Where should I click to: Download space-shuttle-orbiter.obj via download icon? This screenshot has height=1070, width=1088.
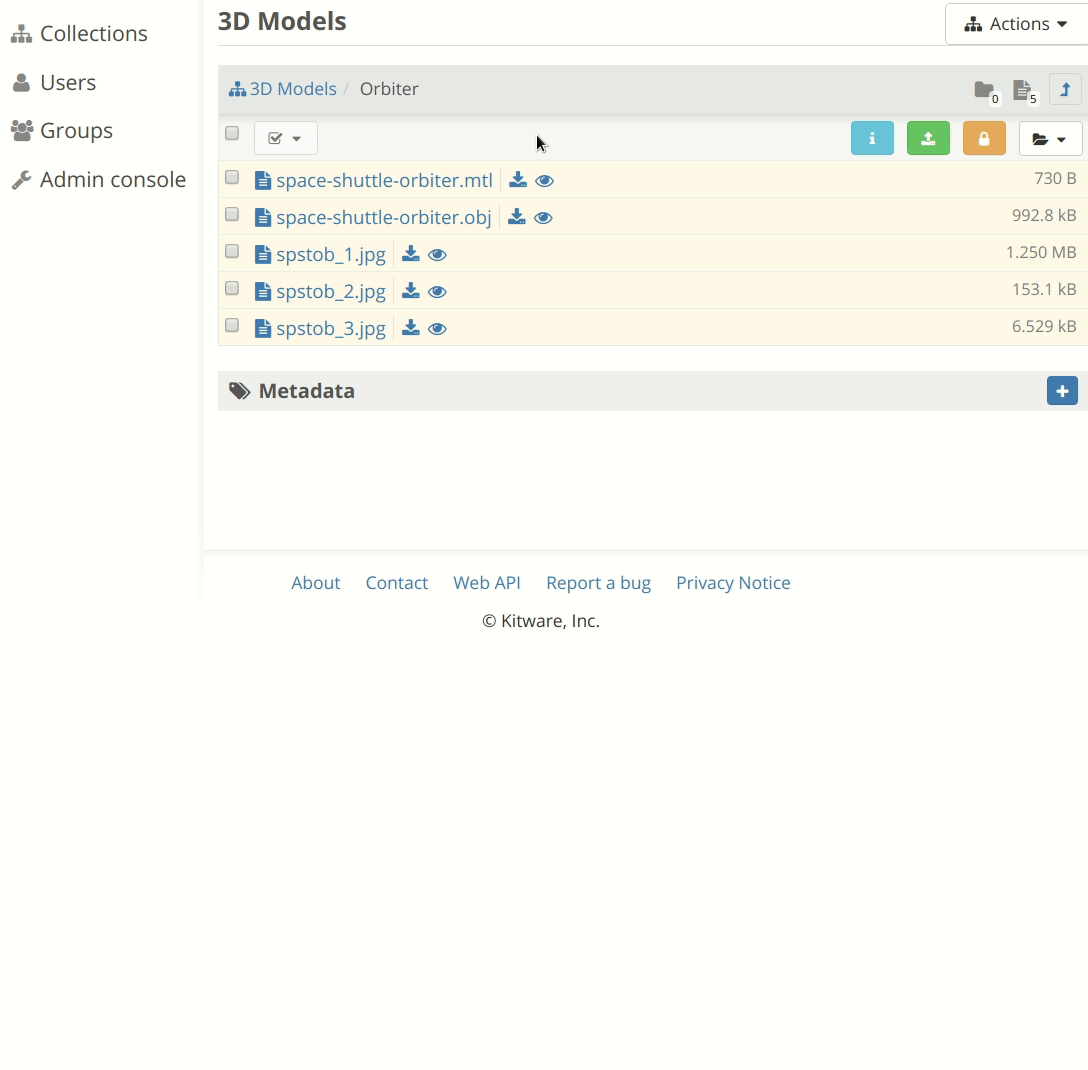coord(516,216)
